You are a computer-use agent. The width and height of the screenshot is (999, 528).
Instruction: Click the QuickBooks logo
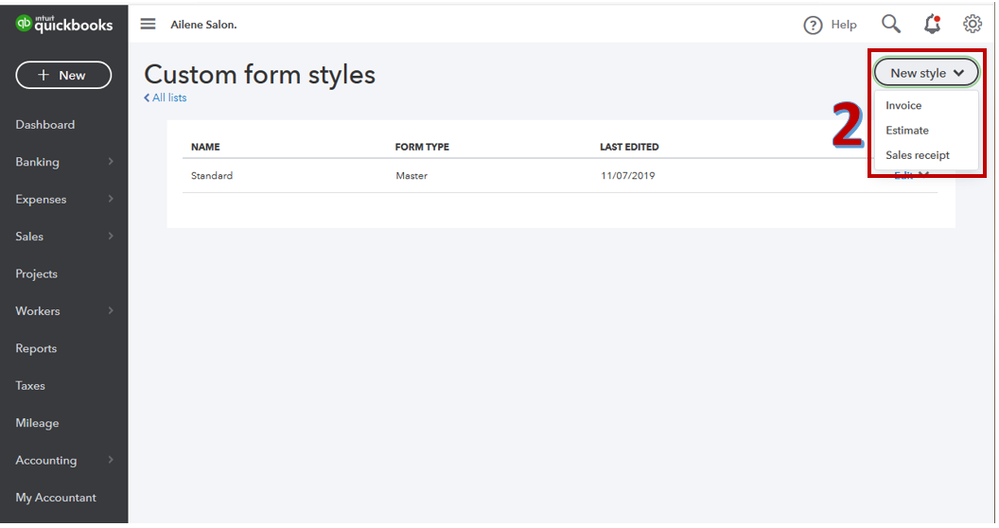pyautogui.click(x=64, y=24)
